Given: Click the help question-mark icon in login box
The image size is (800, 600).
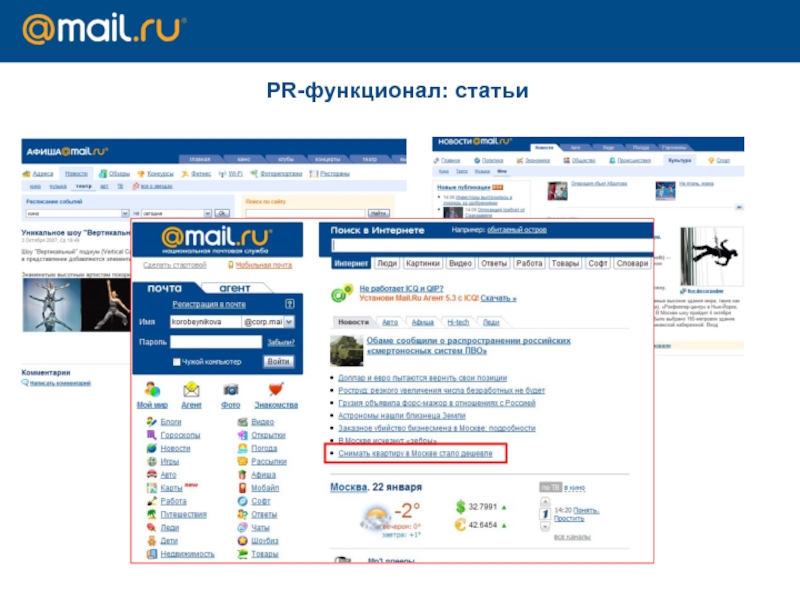Looking at the screenshot, I should (289, 304).
